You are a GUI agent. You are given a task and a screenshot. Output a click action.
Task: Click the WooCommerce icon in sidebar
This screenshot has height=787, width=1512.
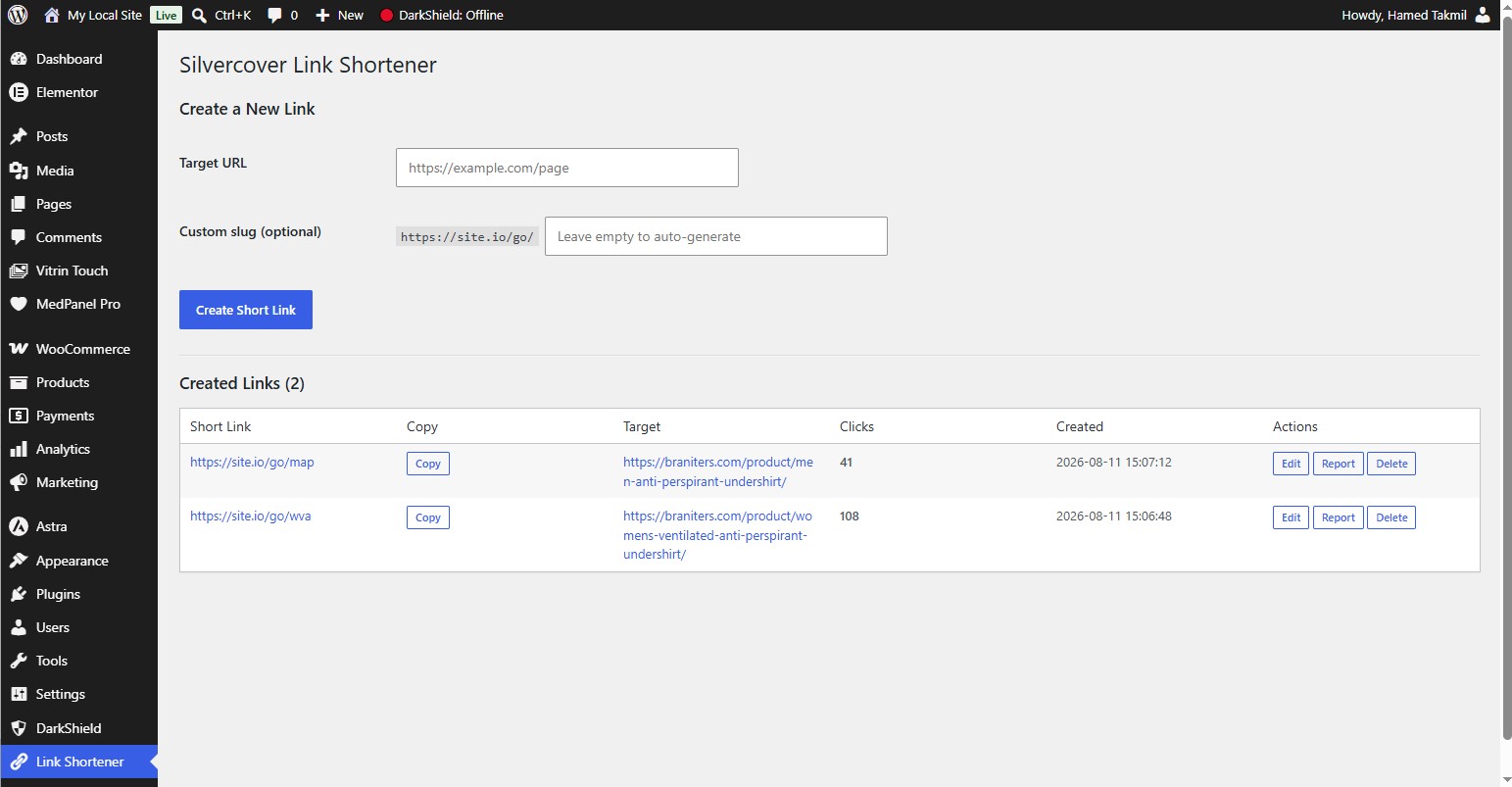(x=18, y=349)
